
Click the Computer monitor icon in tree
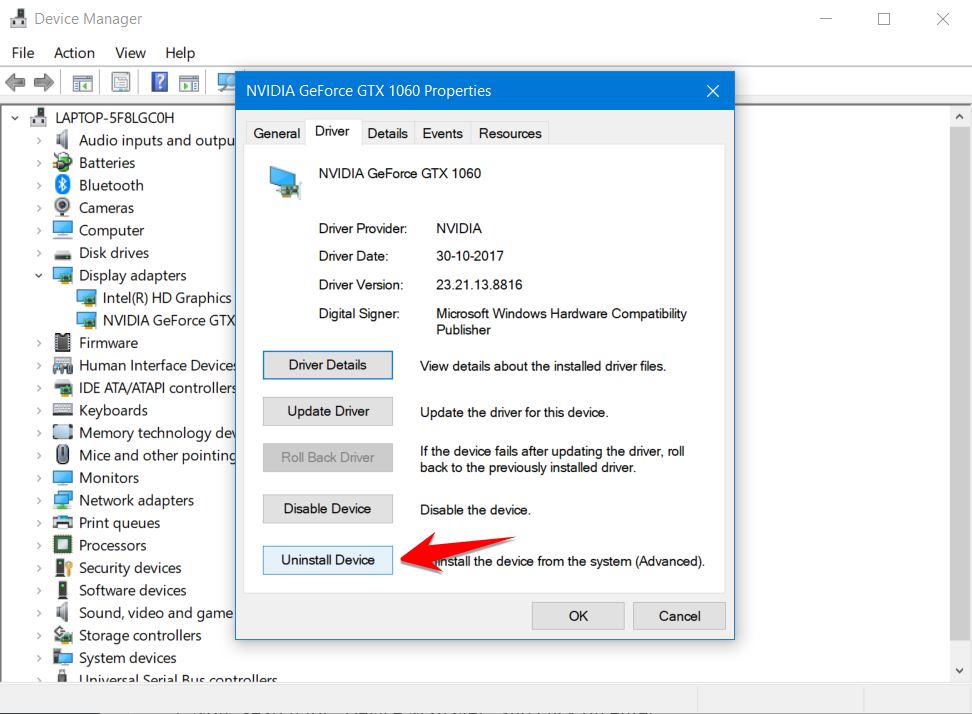pyautogui.click(x=63, y=230)
